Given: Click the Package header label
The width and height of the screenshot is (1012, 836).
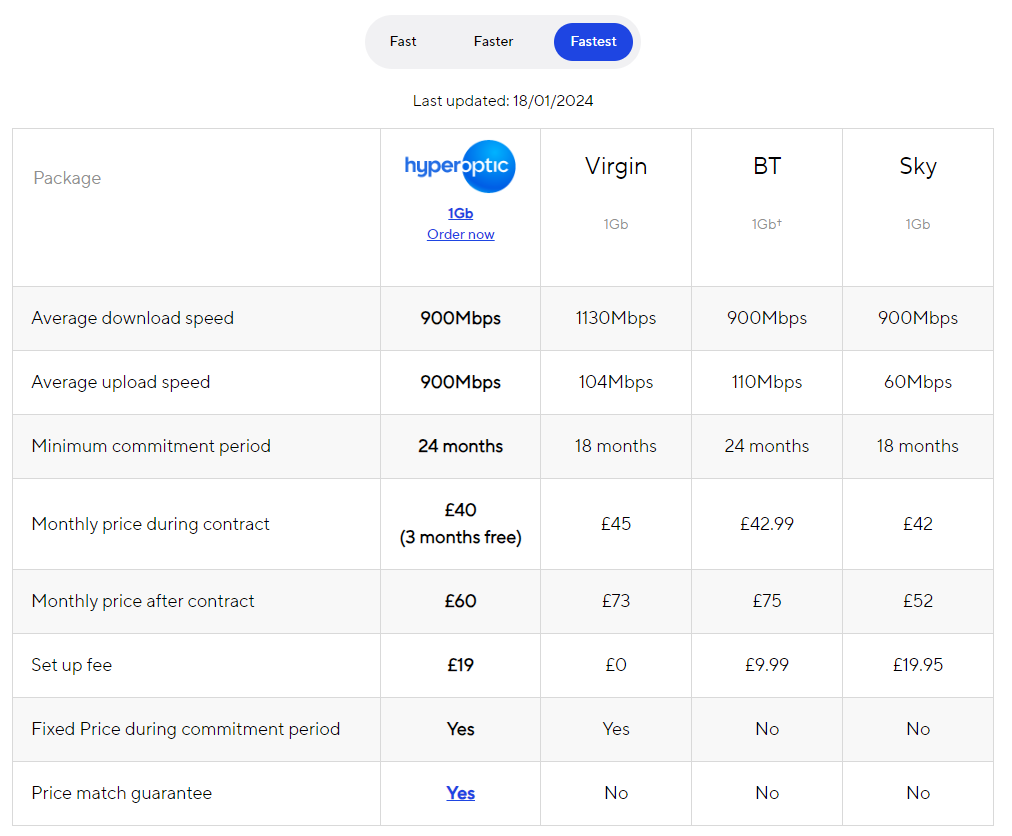Looking at the screenshot, I should tap(67, 178).
